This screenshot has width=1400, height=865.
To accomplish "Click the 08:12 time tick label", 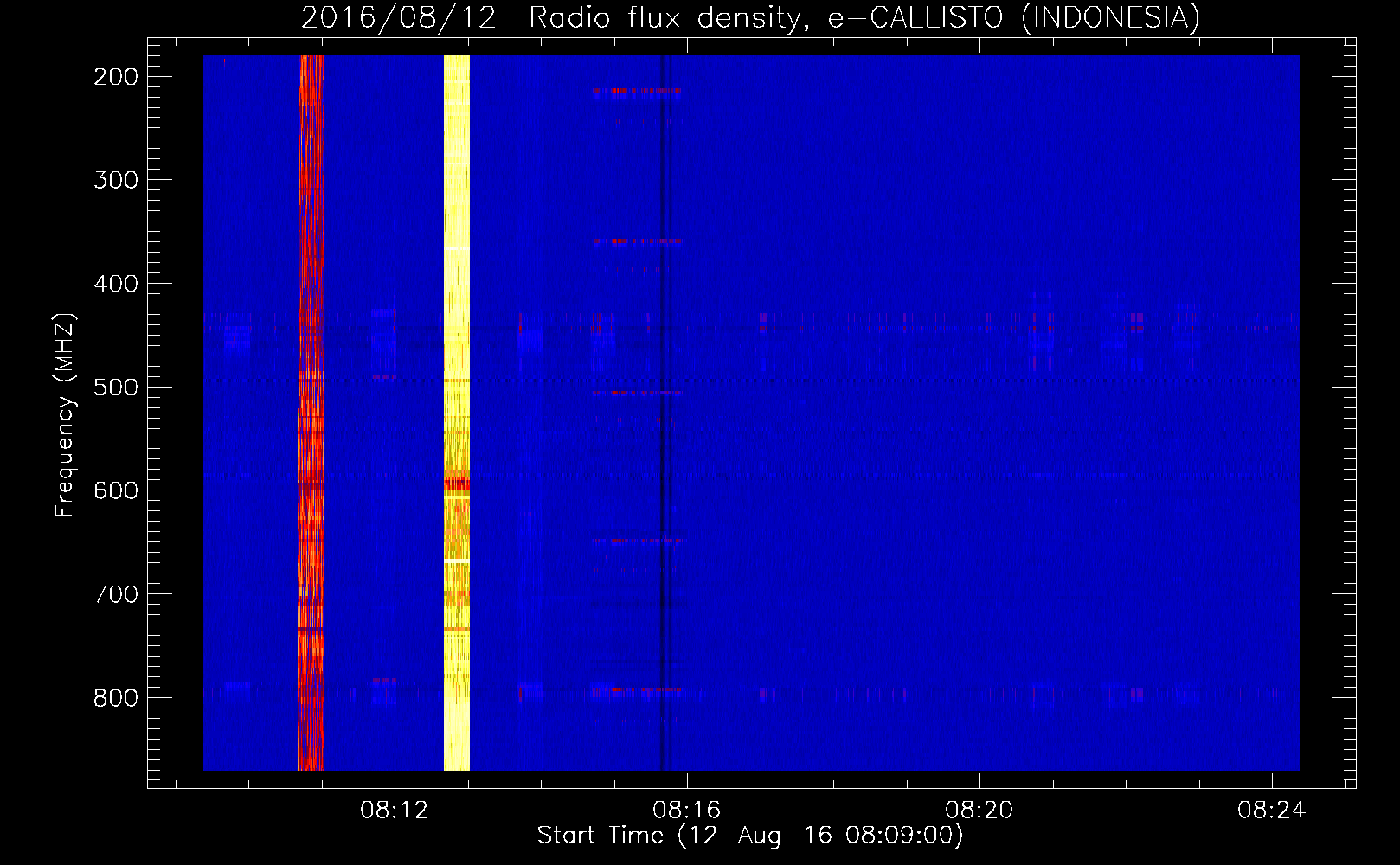I will pyautogui.click(x=395, y=811).
